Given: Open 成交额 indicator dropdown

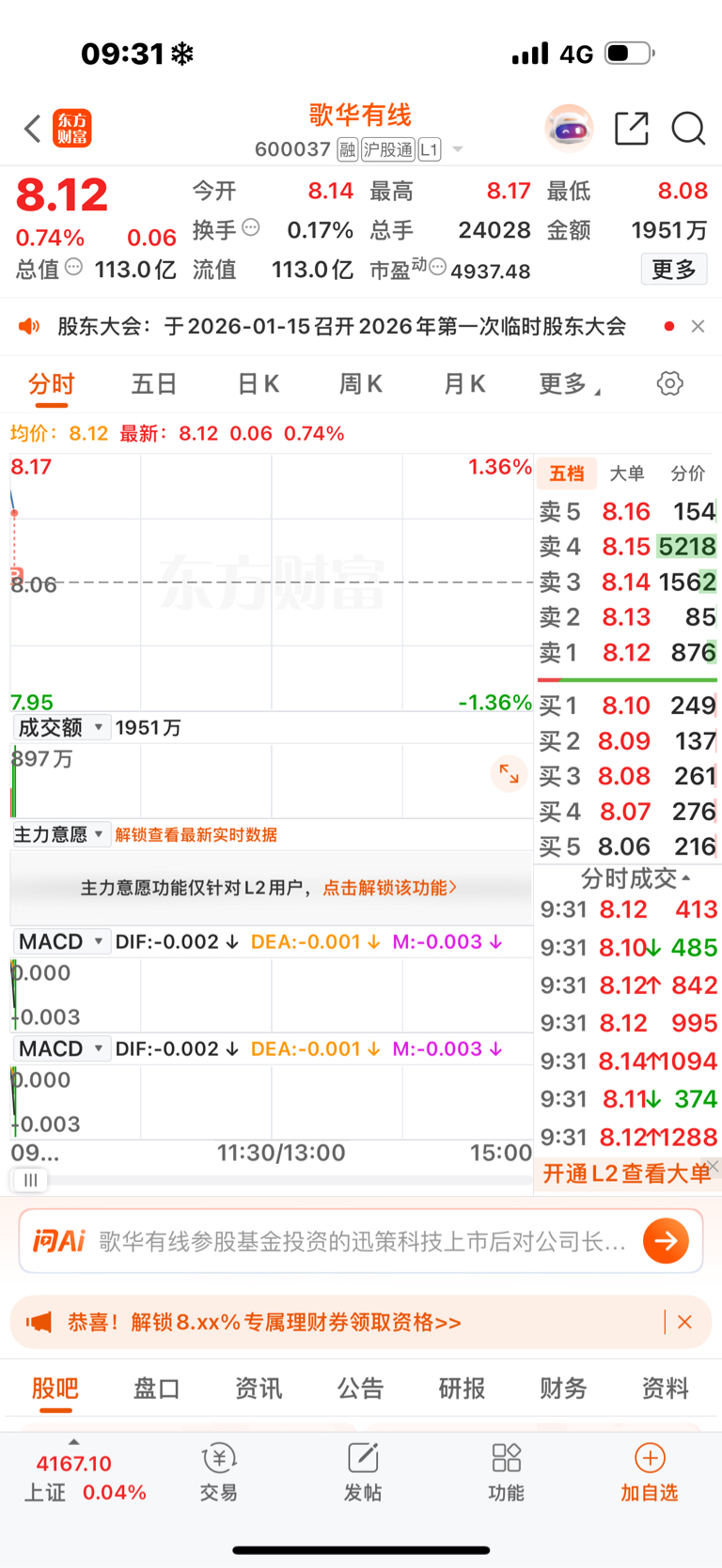Looking at the screenshot, I should point(61,727).
